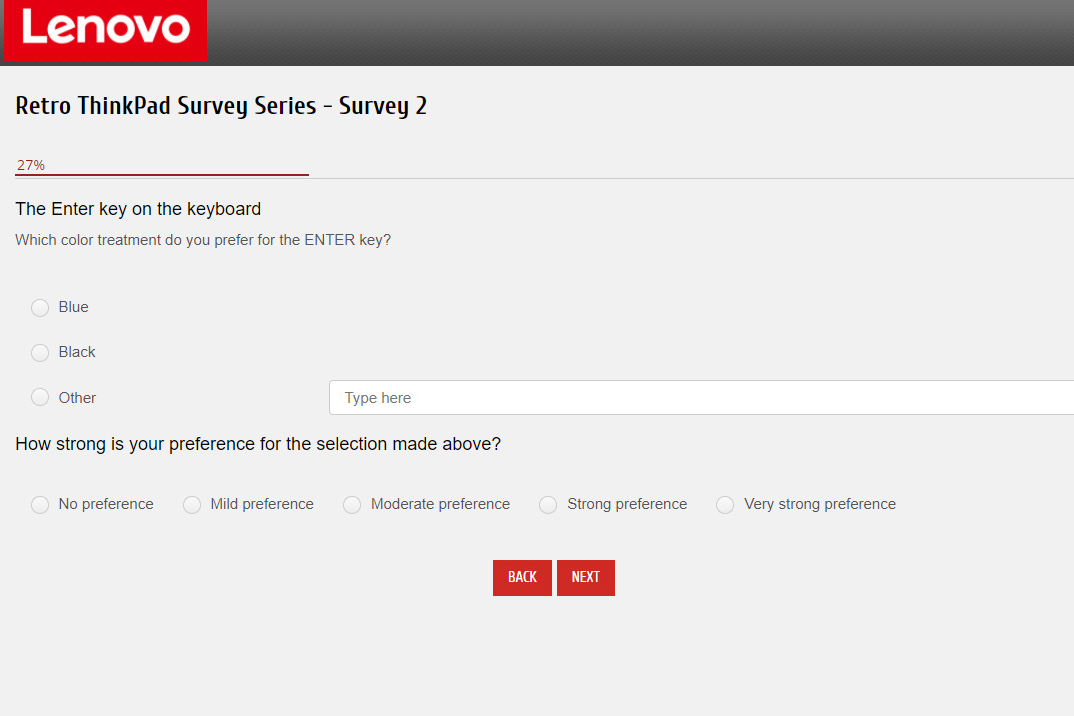Click 'The Enter key on the keyboard' heading
The image size is (1074, 716).
click(138, 209)
